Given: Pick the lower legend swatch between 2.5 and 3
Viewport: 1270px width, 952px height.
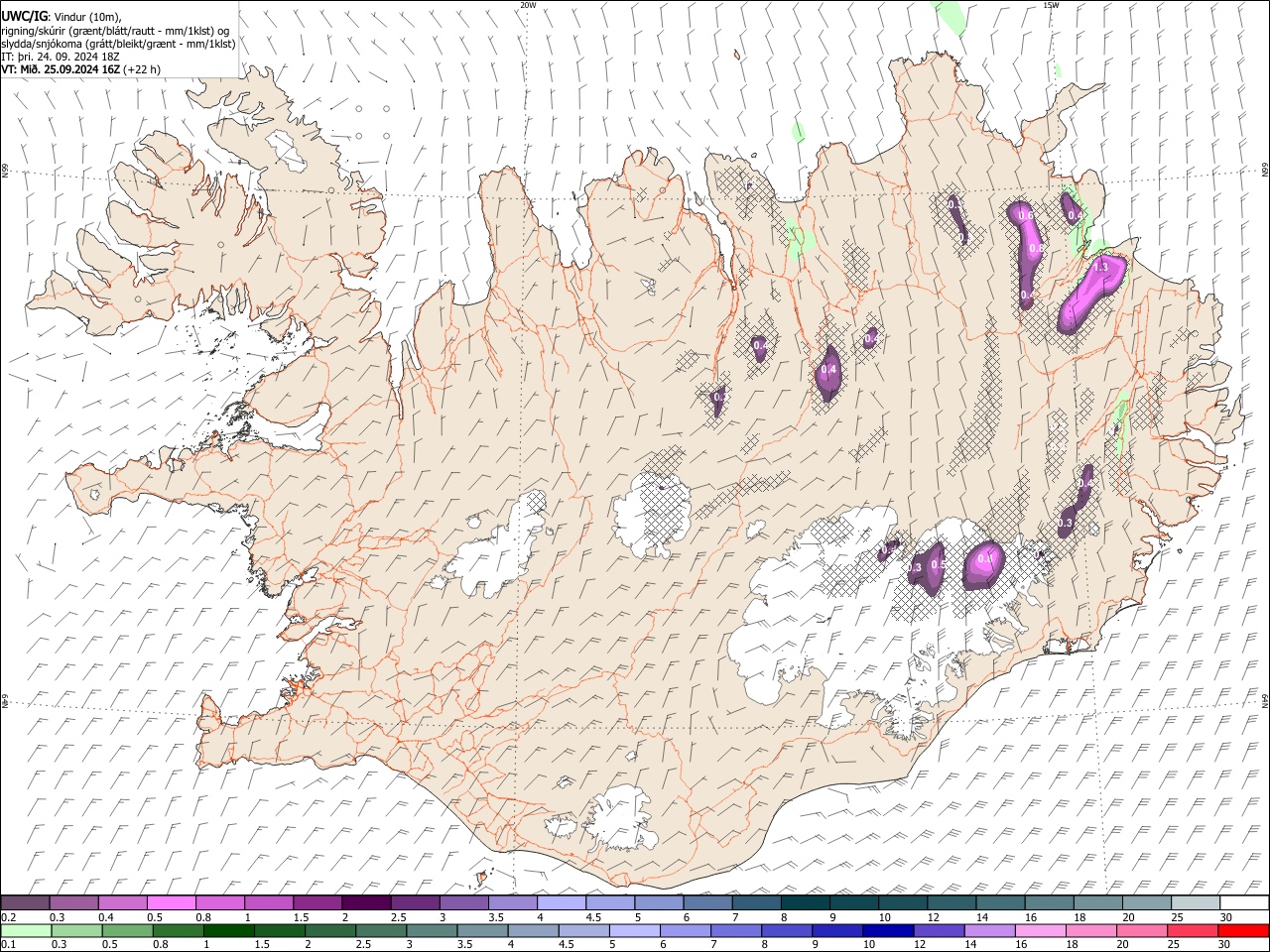Looking at the screenshot, I should tap(382, 930).
